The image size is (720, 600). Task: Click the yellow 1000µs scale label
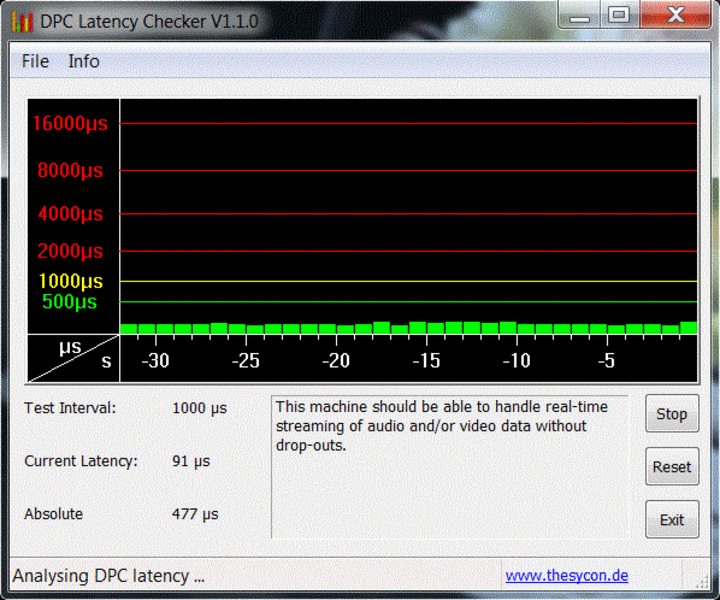pyautogui.click(x=71, y=281)
